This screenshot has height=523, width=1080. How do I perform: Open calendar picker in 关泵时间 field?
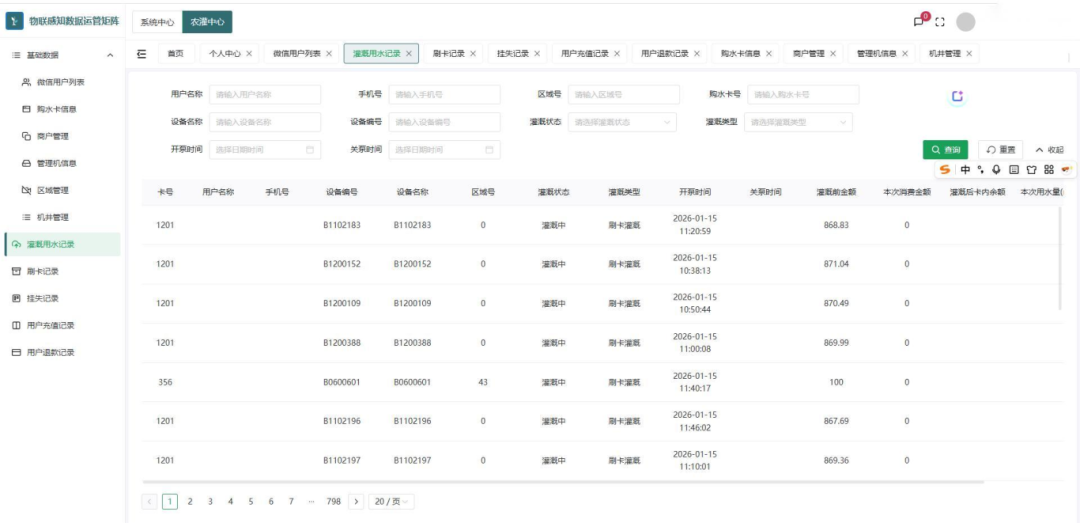click(x=489, y=150)
